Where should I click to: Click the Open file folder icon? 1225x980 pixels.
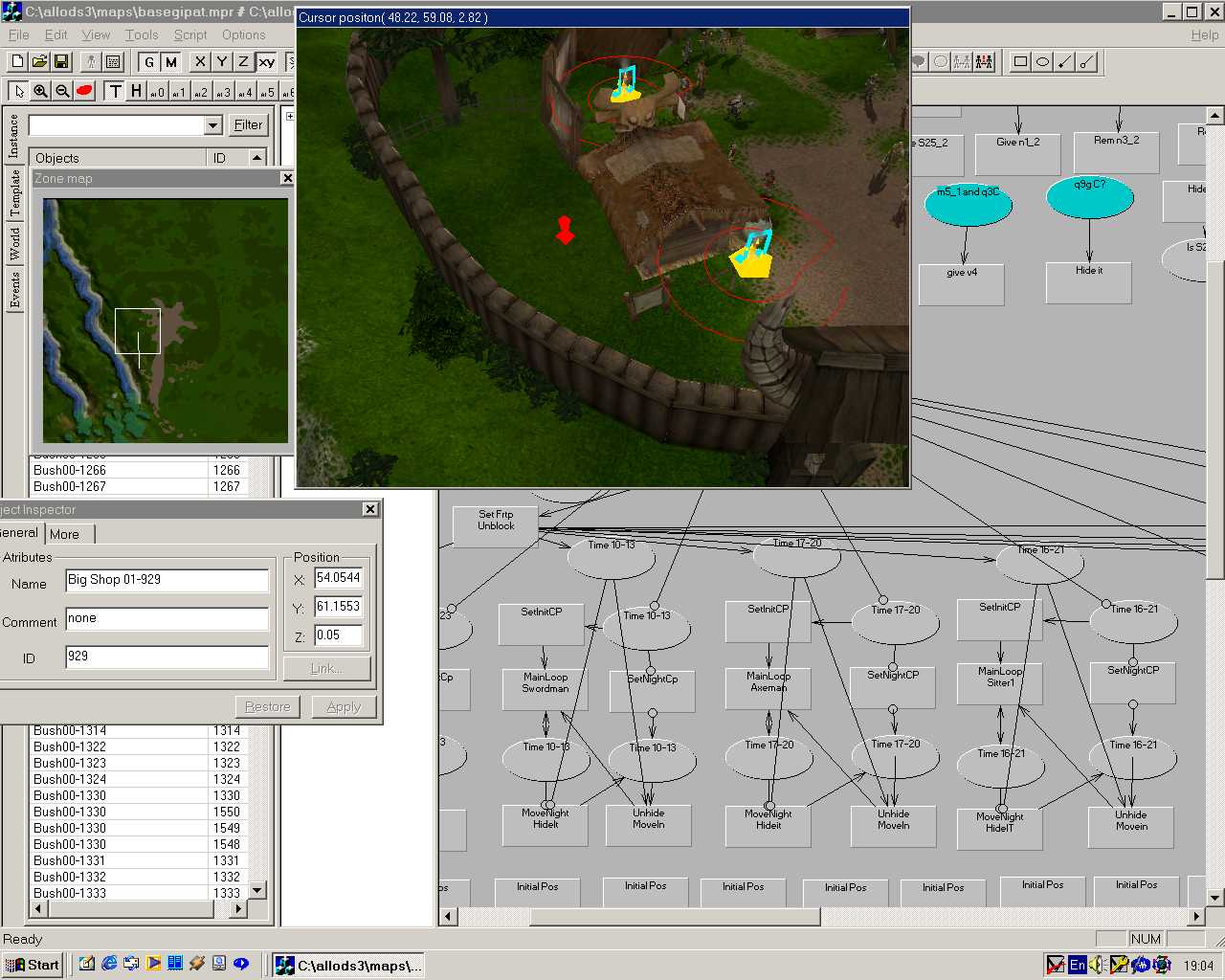coord(39,62)
